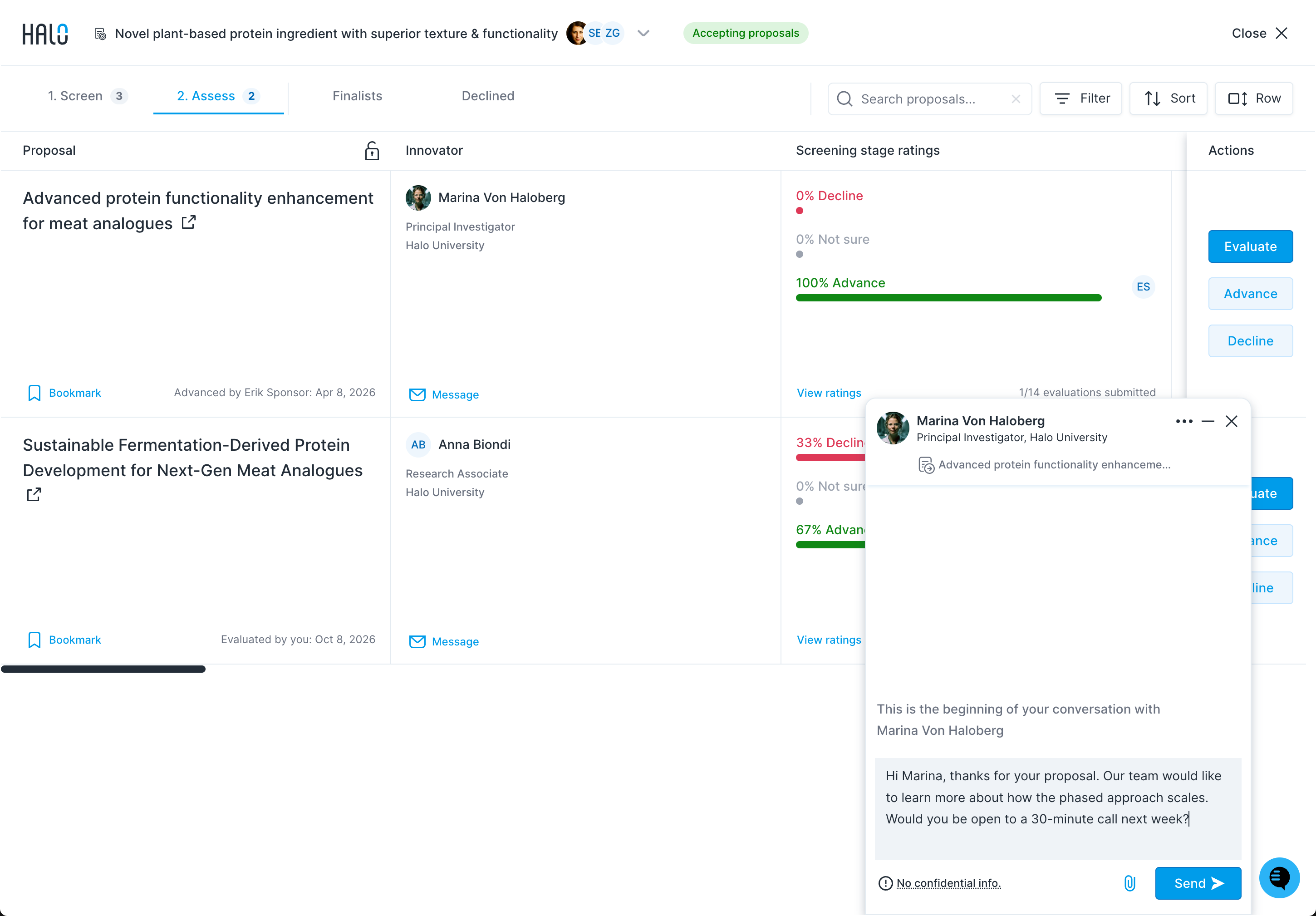The width and height of the screenshot is (1316, 916).
Task: Open the Row height options
Action: point(1253,98)
